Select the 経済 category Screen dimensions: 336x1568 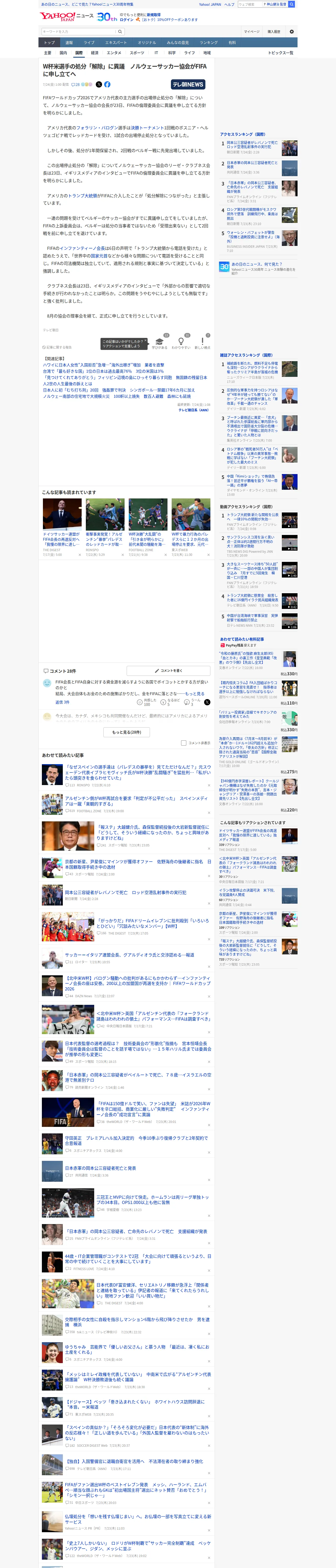94,53
